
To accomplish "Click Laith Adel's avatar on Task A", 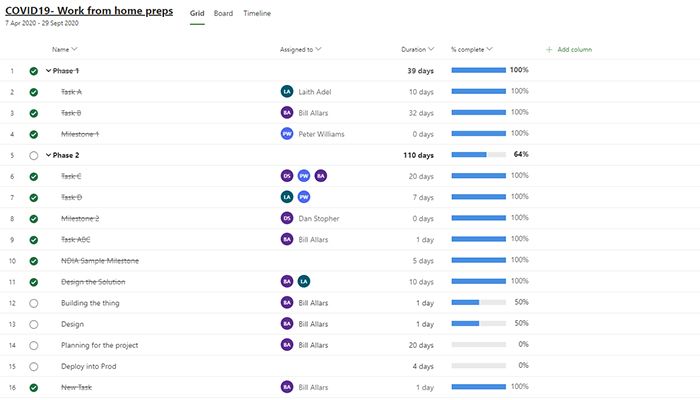I will click(x=288, y=92).
